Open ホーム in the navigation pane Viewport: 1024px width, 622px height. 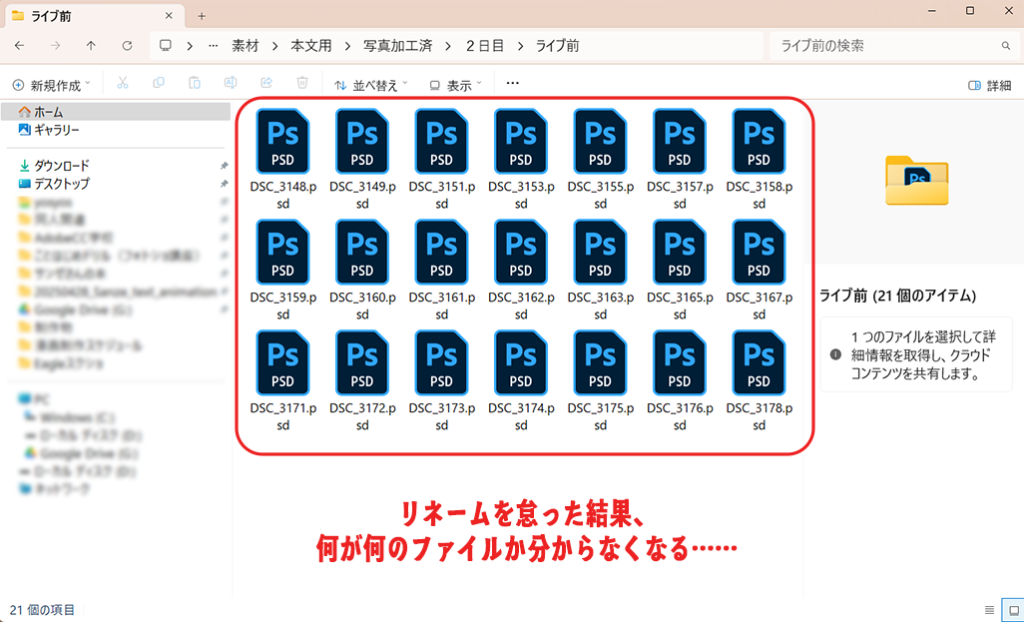pyautogui.click(x=116, y=112)
